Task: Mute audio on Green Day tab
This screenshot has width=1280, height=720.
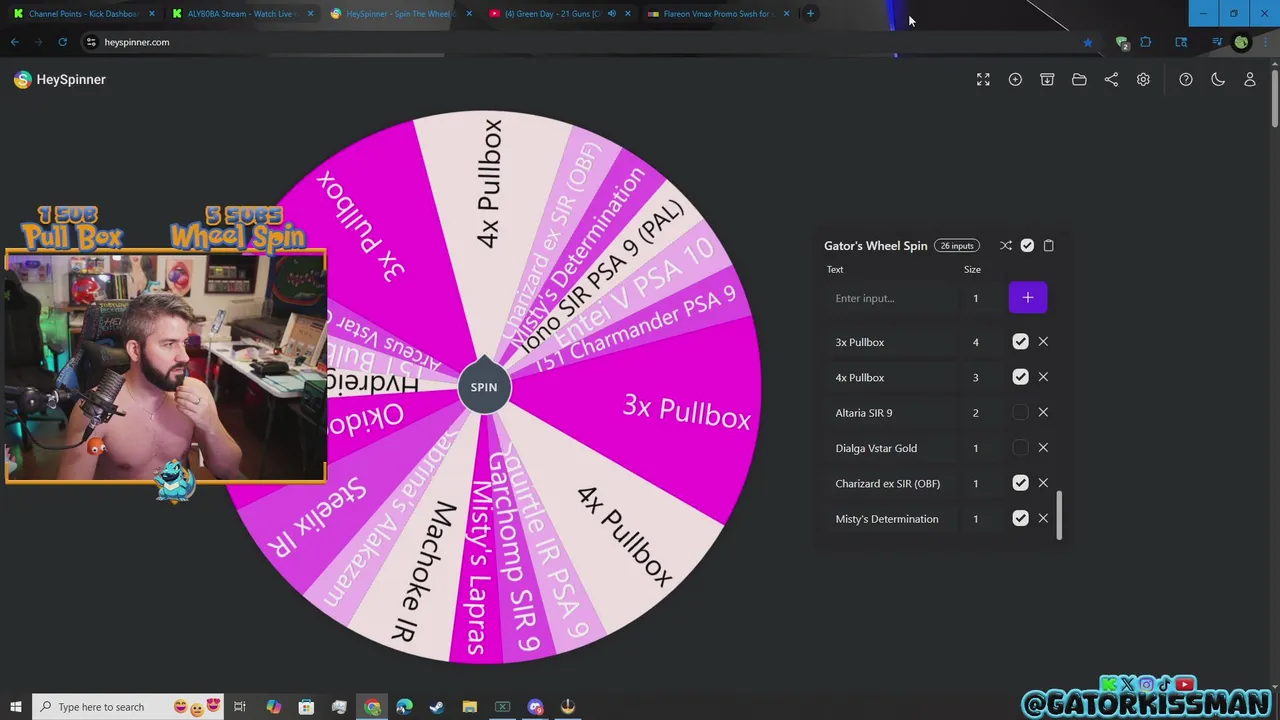Action: [x=611, y=14]
